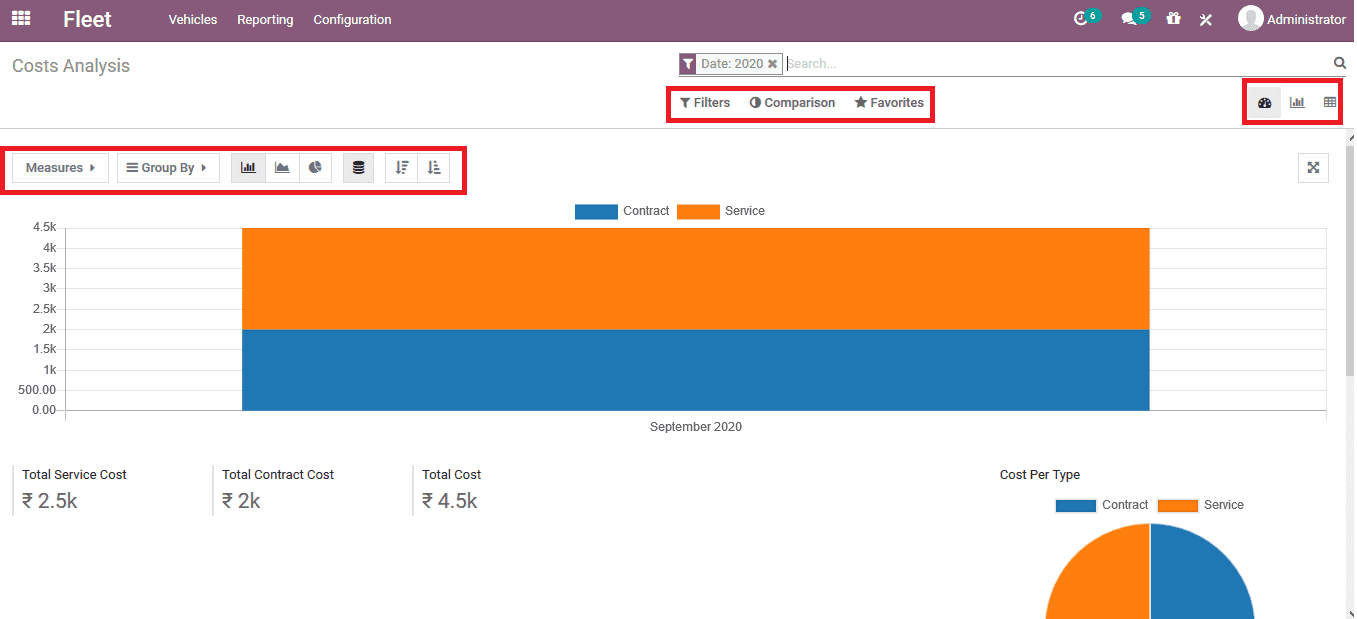The image size is (1357, 619).
Task: Remove the Date: 2020 filter facet
Action: [x=772, y=63]
